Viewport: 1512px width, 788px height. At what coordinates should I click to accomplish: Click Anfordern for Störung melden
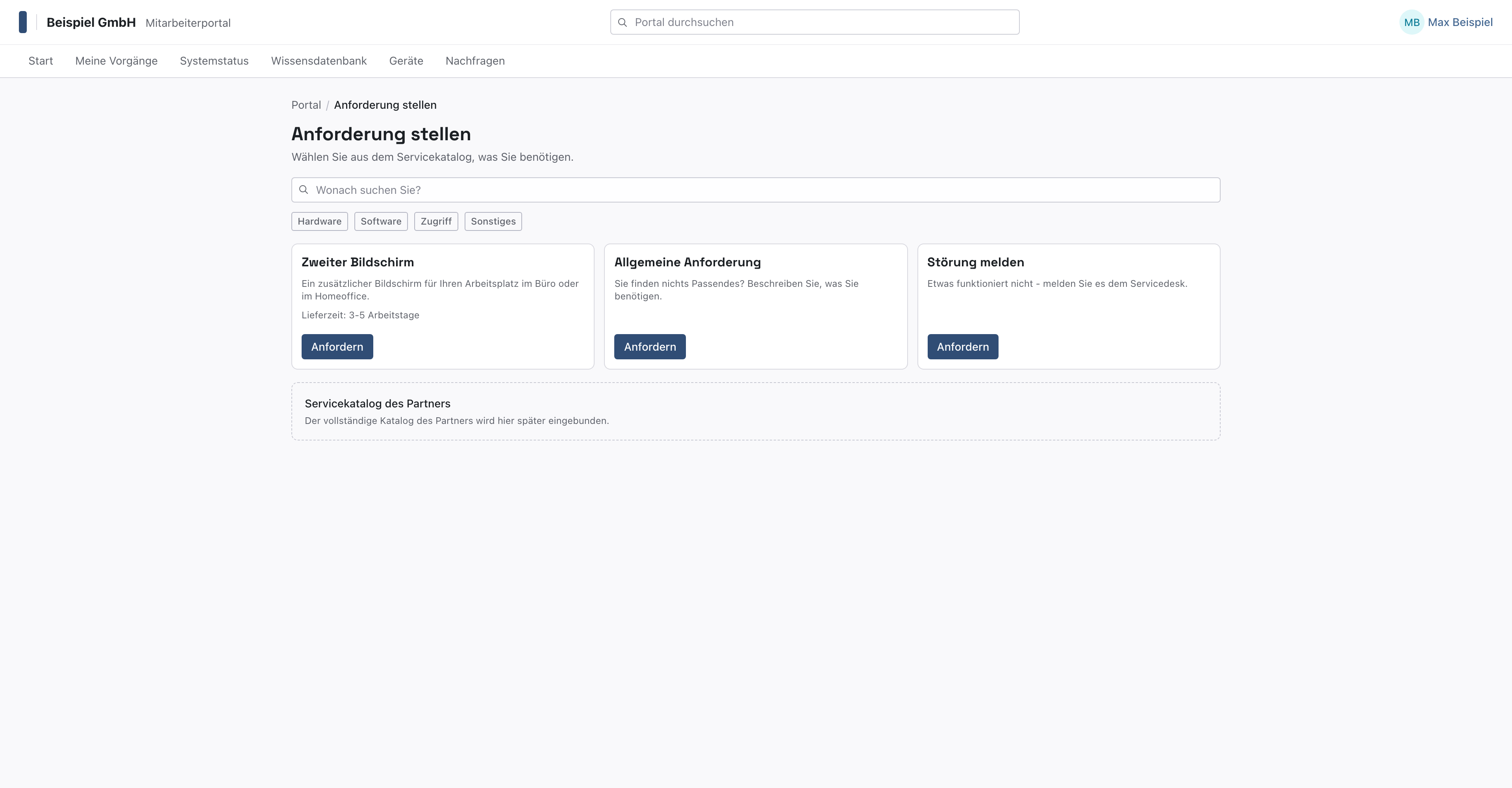963,346
